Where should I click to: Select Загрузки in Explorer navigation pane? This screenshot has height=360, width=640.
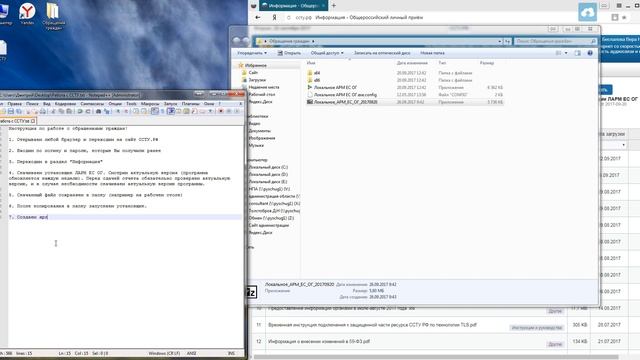[x=257, y=80]
